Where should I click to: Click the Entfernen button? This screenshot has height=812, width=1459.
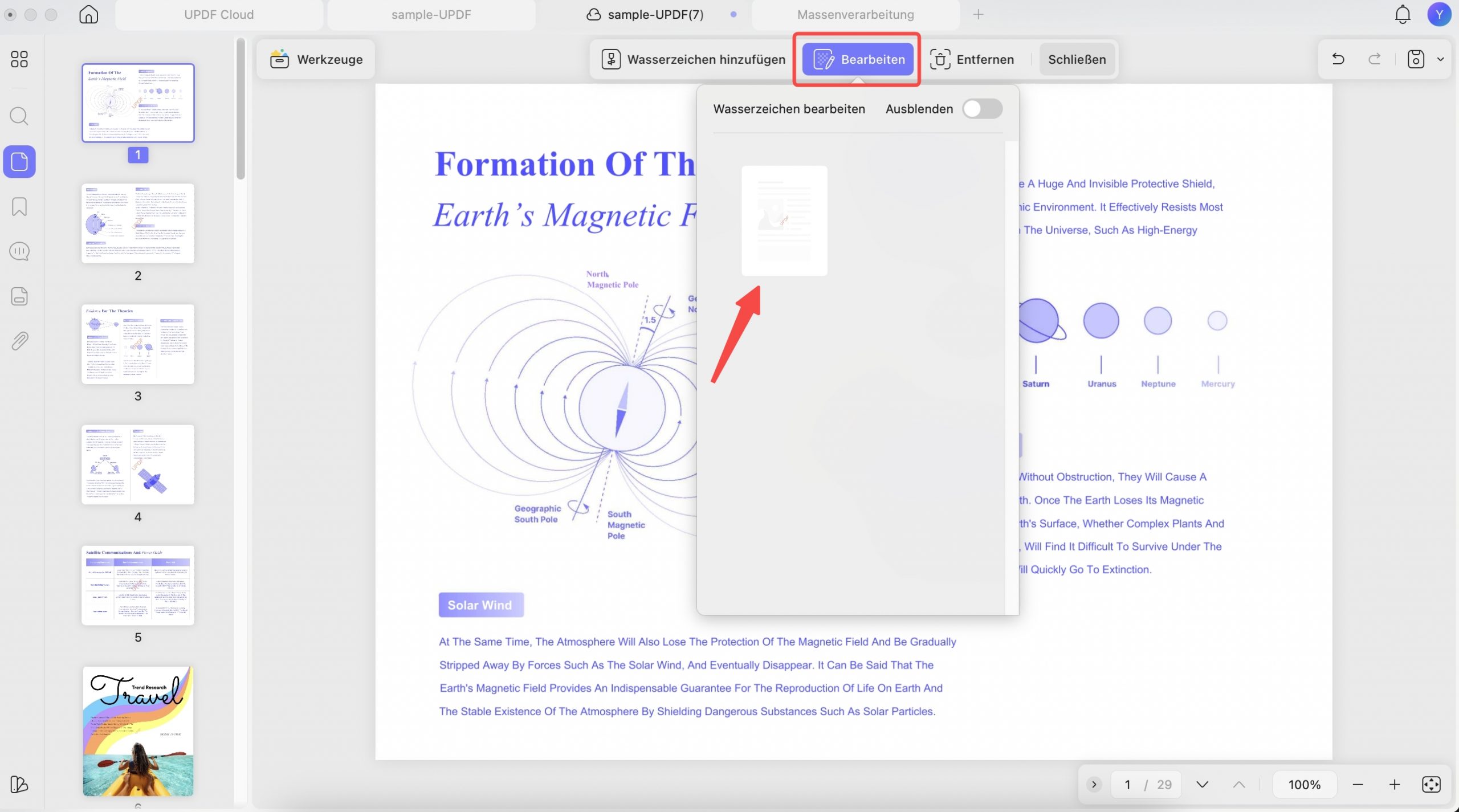972,59
